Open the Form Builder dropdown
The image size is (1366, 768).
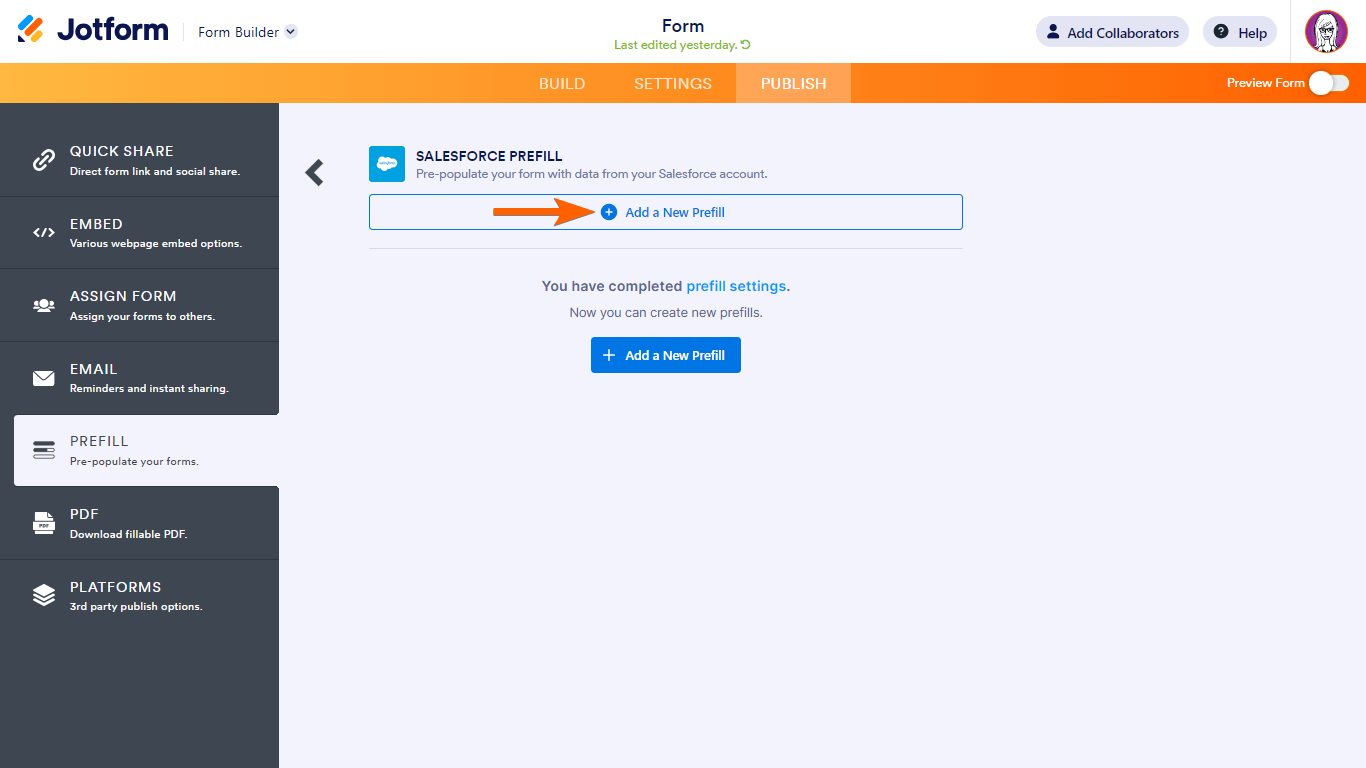click(x=248, y=32)
